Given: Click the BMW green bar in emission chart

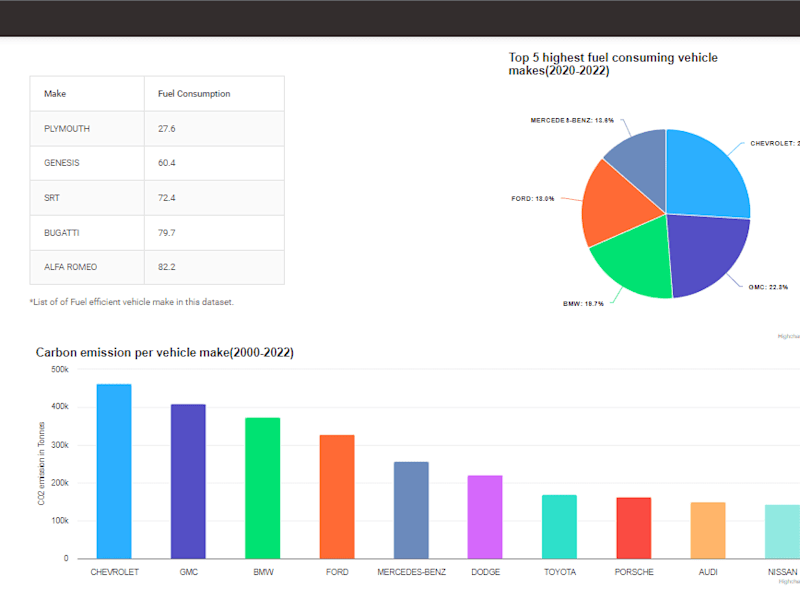Looking at the screenshot, I should click(263, 488).
